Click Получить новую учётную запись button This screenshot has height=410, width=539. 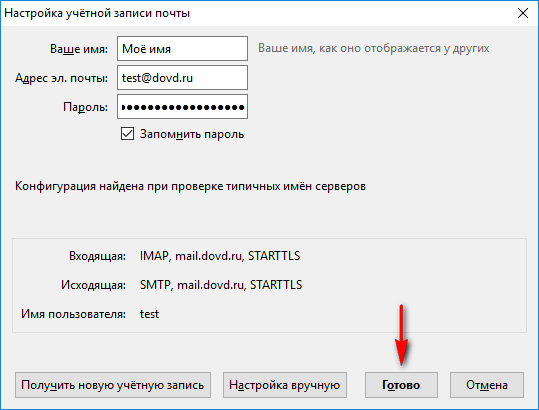(113, 385)
